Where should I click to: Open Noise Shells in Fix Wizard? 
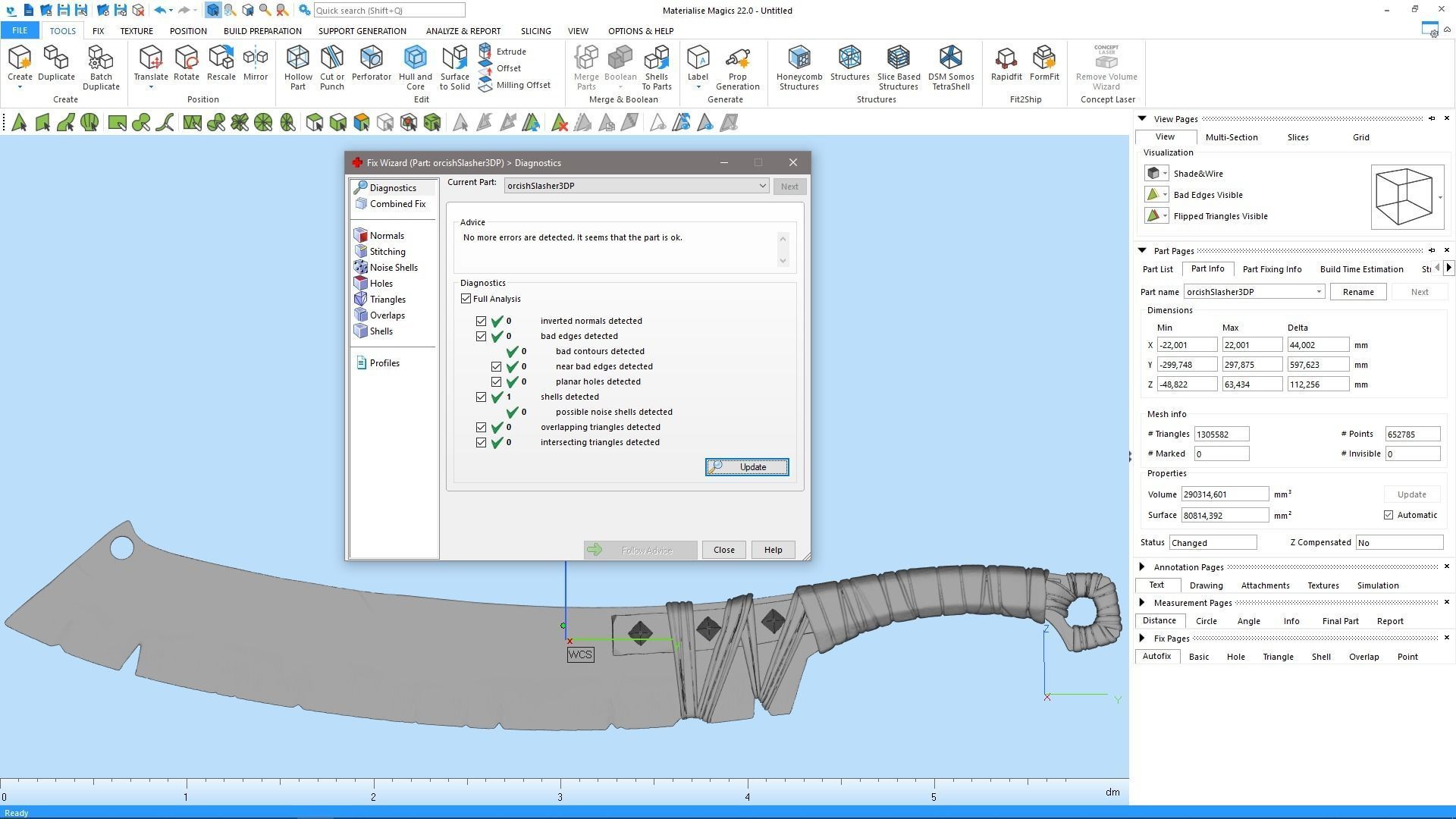[393, 268]
